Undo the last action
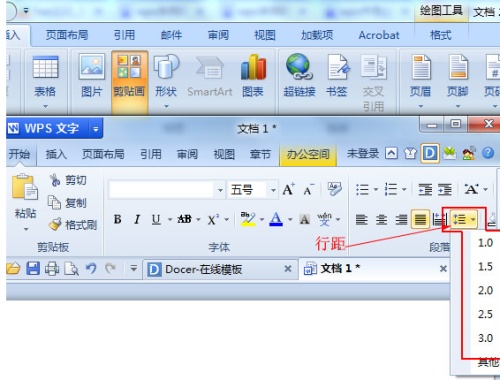The height and width of the screenshot is (380, 500). [91, 268]
